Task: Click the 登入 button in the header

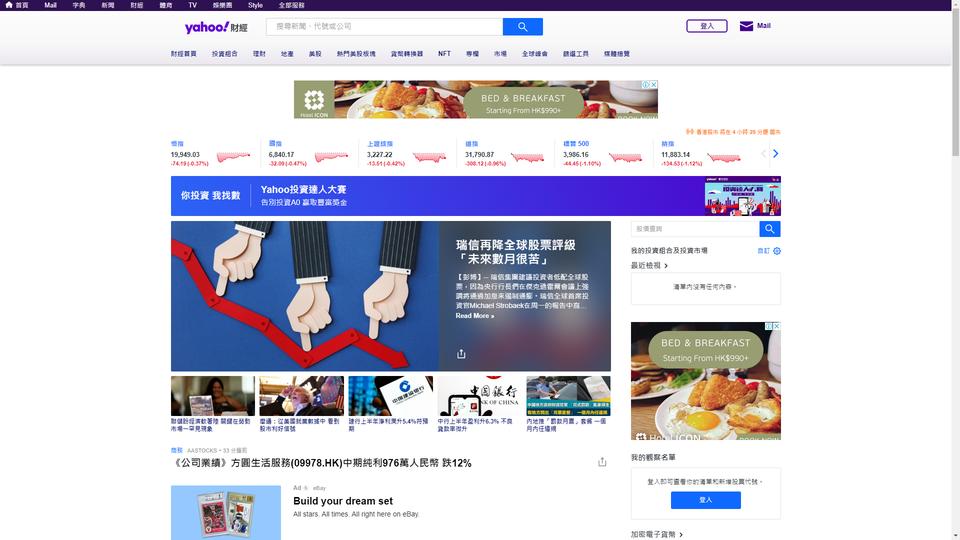Action: (x=707, y=26)
